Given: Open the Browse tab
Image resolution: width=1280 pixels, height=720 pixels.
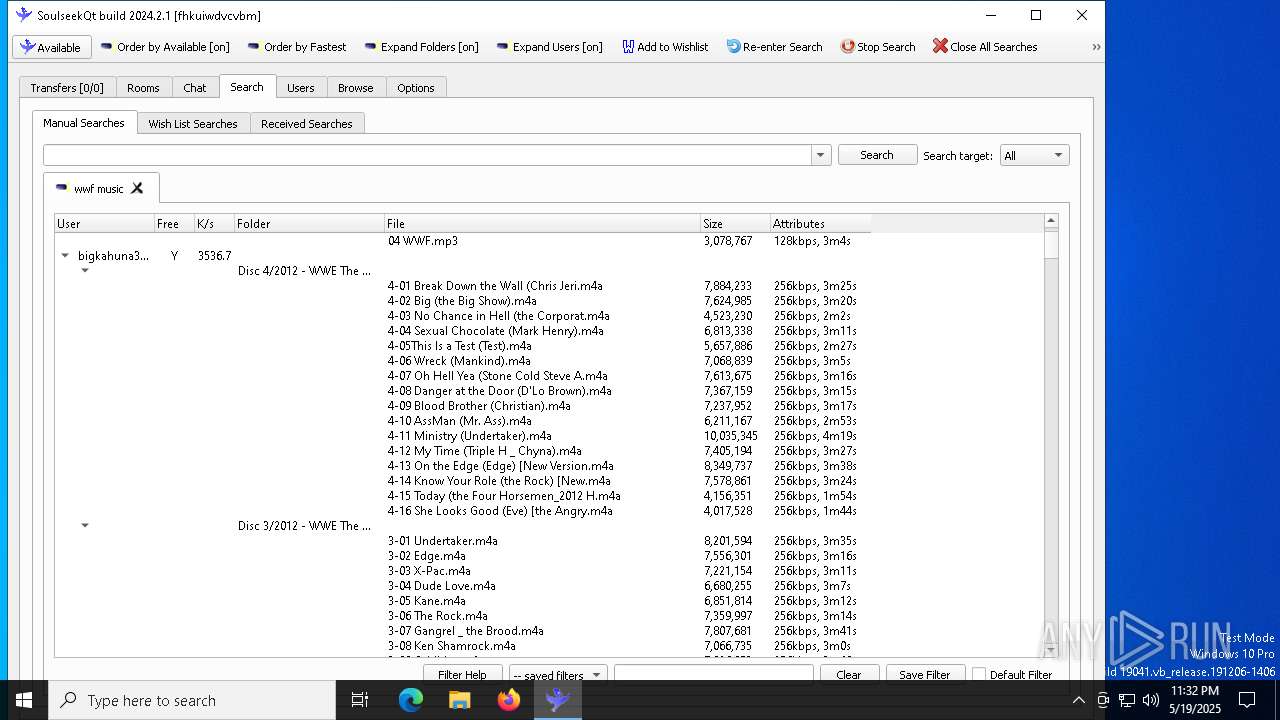Looking at the screenshot, I should tap(356, 88).
